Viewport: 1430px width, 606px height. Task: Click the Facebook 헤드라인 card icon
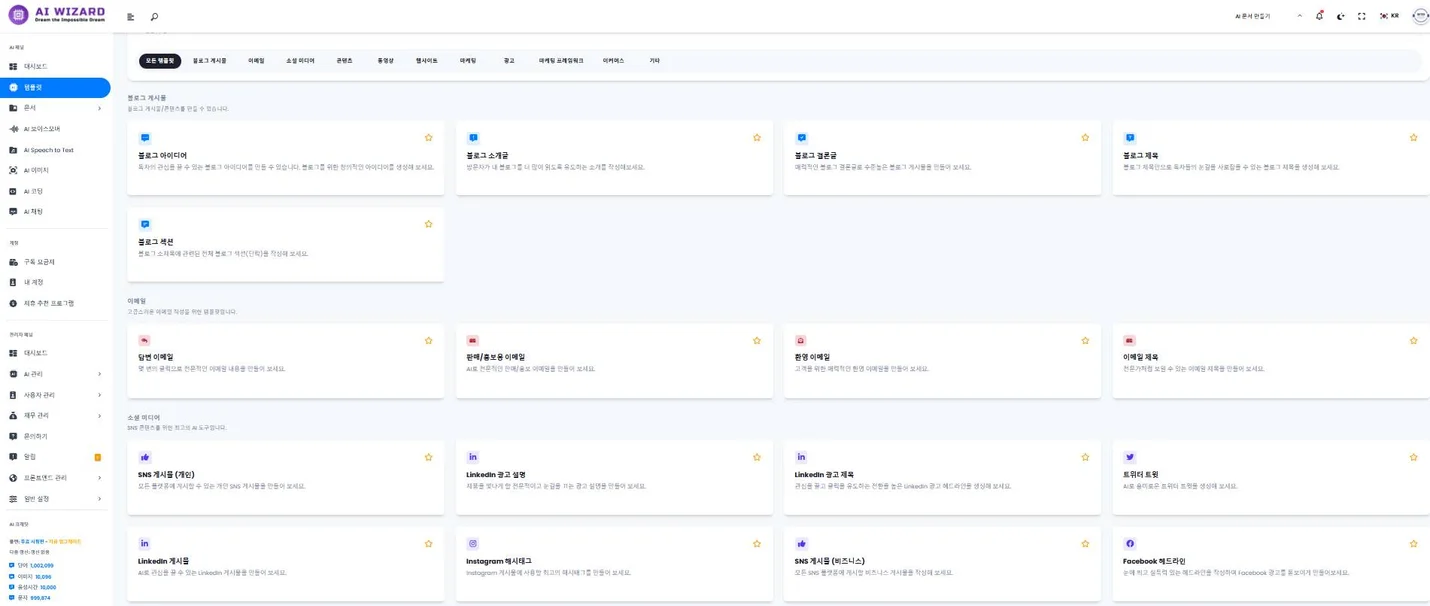1130,544
